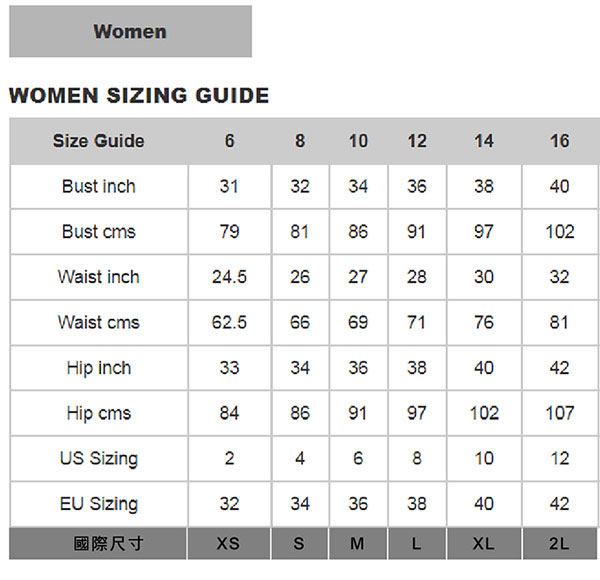Click the Waist inch row label

[98, 277]
